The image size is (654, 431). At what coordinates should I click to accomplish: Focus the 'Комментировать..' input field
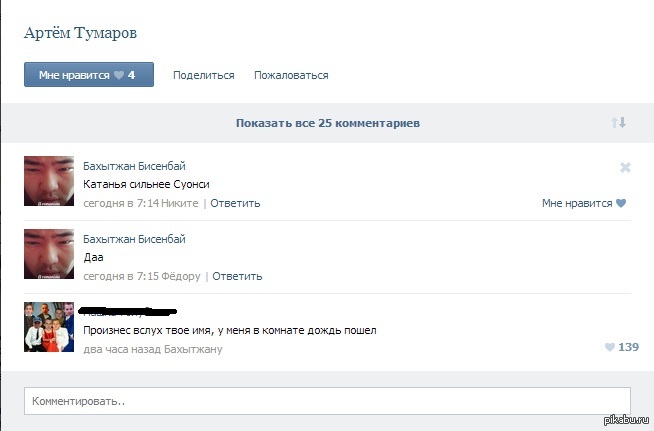click(327, 401)
